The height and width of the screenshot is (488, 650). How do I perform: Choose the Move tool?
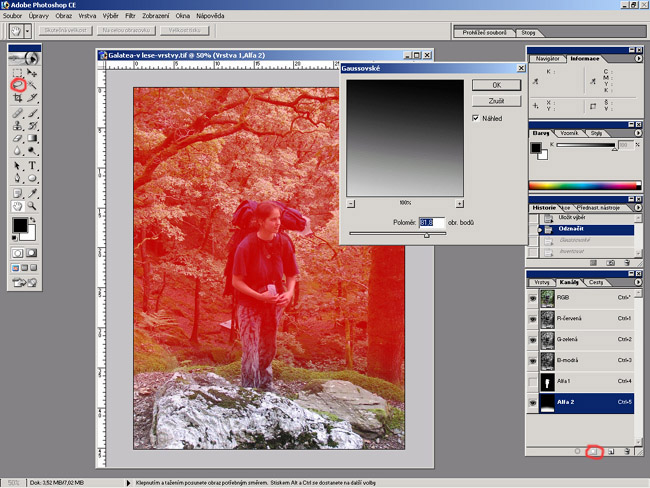(33, 73)
